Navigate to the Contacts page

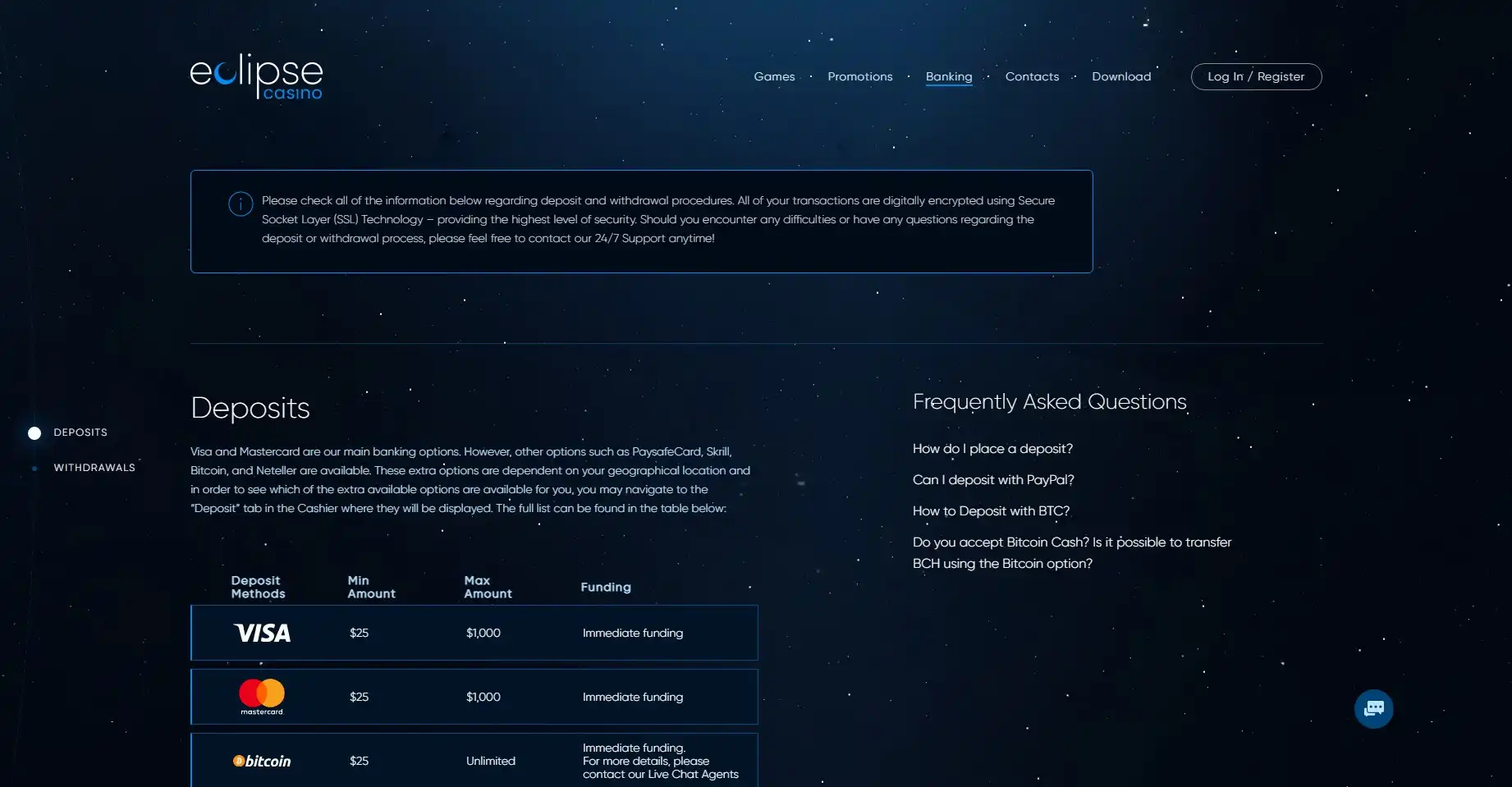(x=1032, y=76)
